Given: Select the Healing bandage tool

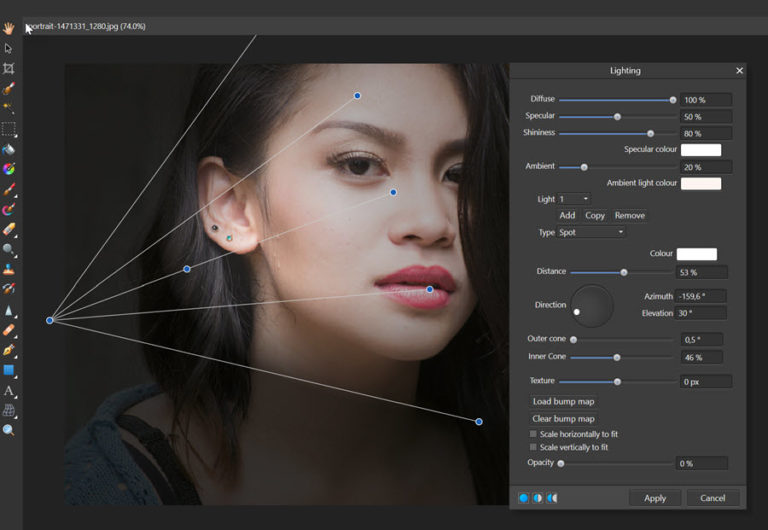Looking at the screenshot, I should (x=8, y=330).
